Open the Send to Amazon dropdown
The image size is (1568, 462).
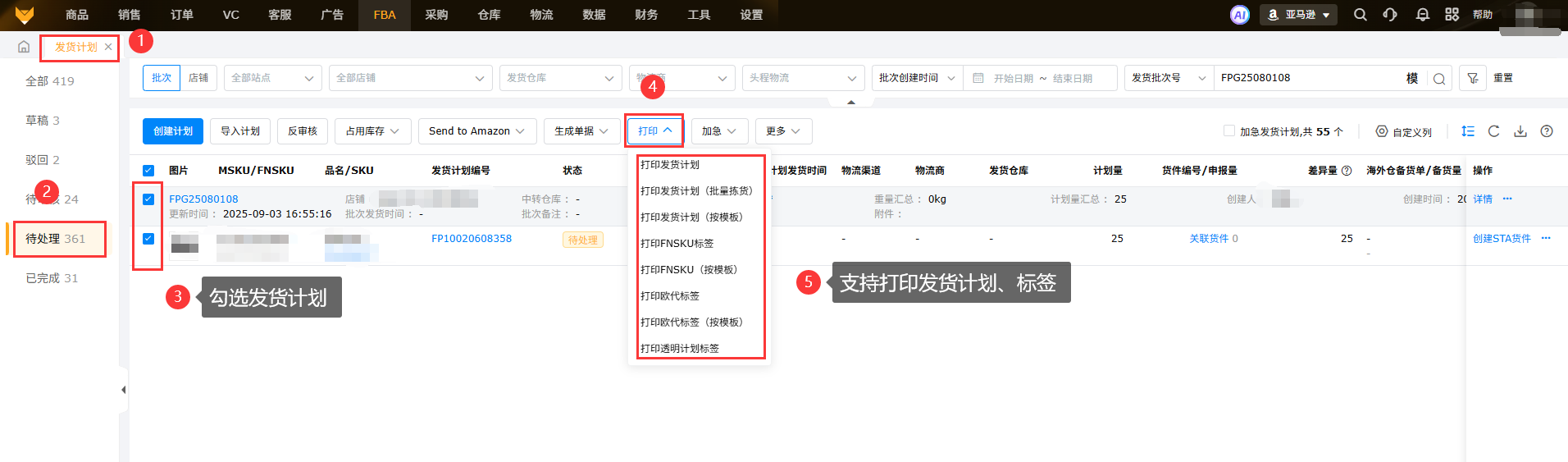(x=476, y=131)
